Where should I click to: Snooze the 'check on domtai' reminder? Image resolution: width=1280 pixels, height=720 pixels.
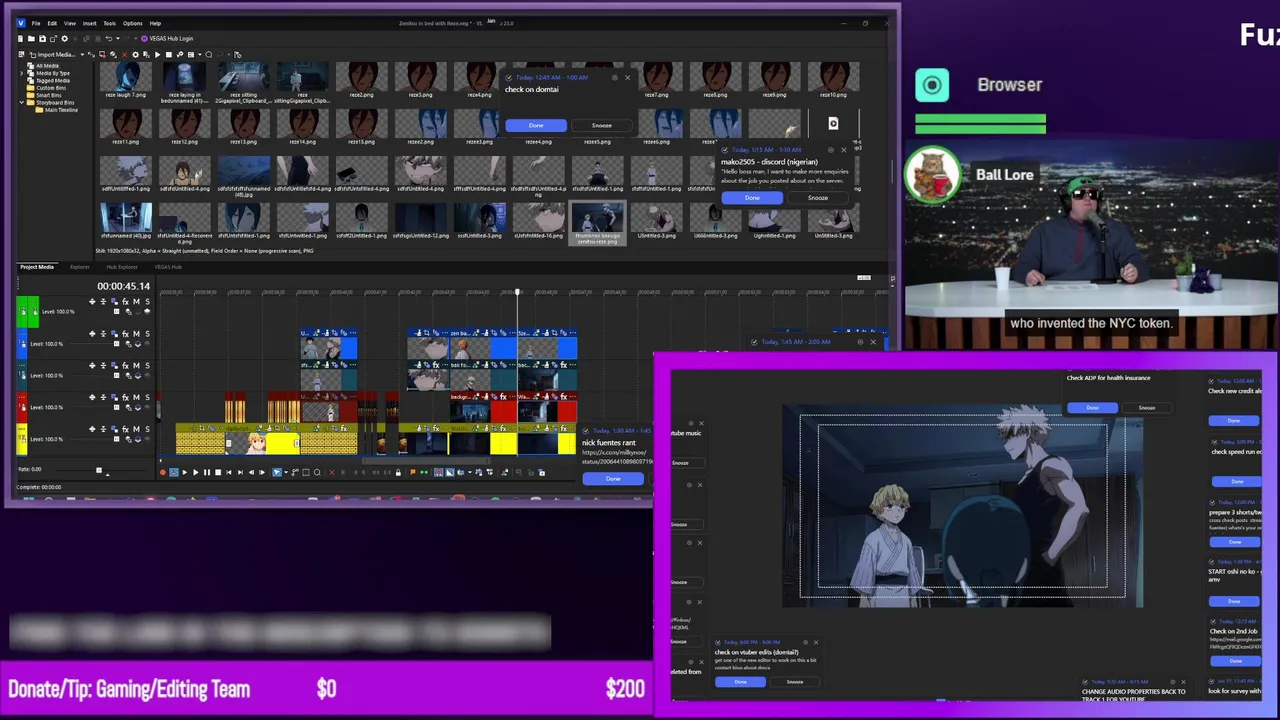click(x=602, y=125)
